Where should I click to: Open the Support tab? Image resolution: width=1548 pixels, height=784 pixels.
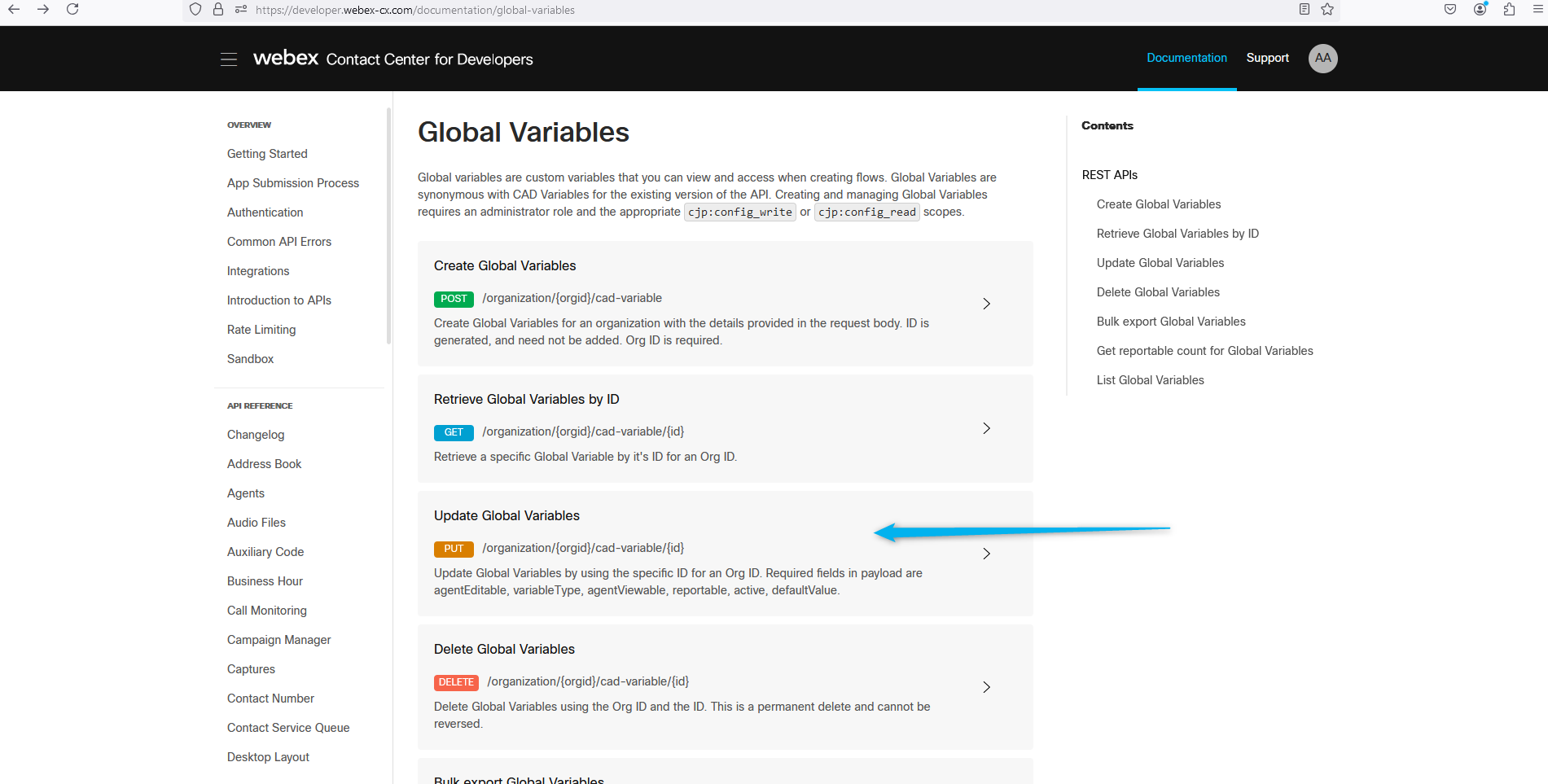point(1267,58)
